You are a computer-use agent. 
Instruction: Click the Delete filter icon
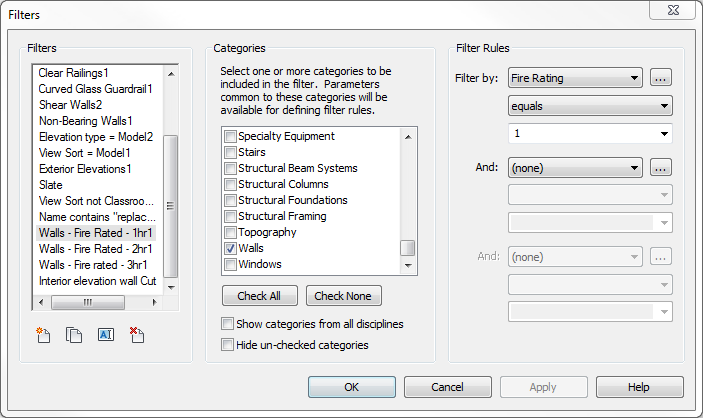[x=136, y=335]
